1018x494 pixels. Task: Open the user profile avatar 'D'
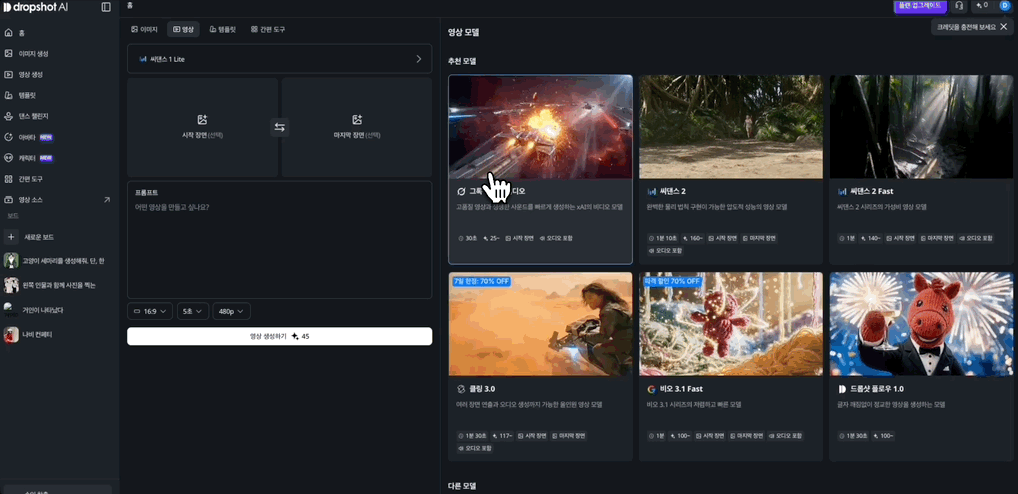[x=1005, y=6]
